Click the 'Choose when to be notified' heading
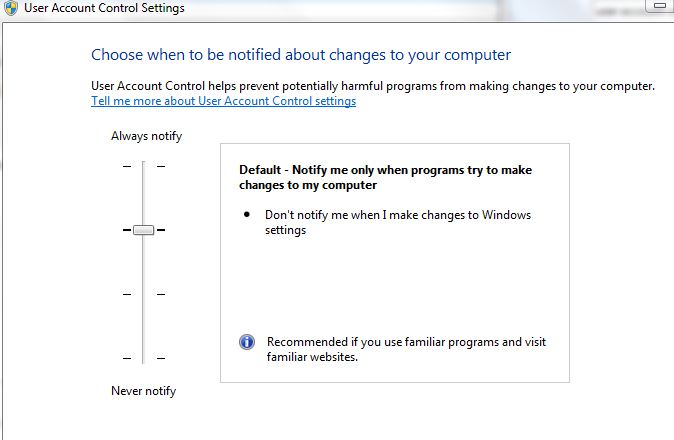Viewport: 674px width, 440px height. coord(301,54)
